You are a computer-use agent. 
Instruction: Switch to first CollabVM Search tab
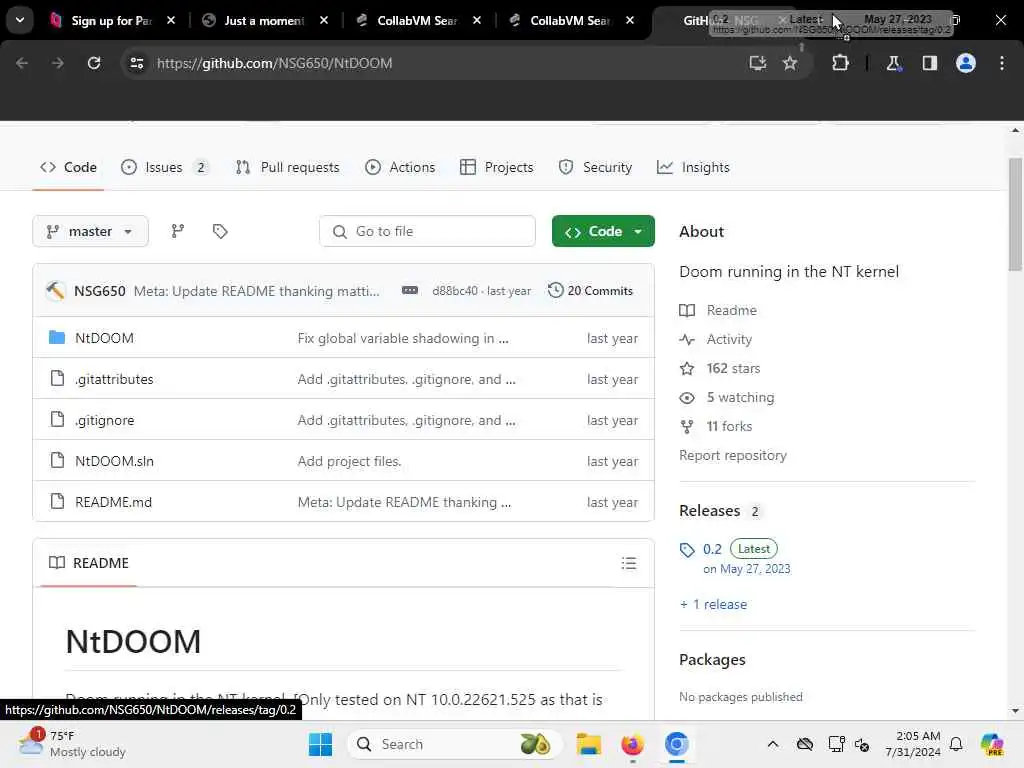pyautogui.click(x=408, y=20)
